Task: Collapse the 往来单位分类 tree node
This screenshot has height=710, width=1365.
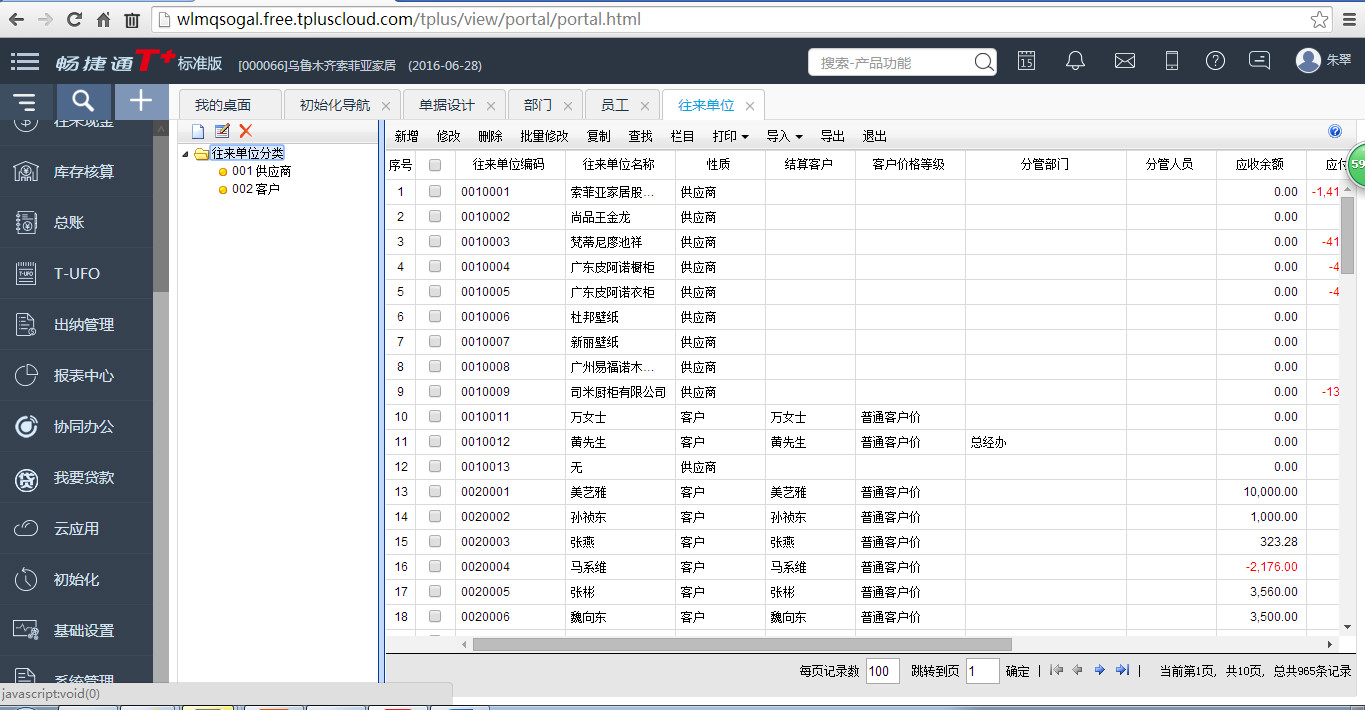Action: click(186, 154)
